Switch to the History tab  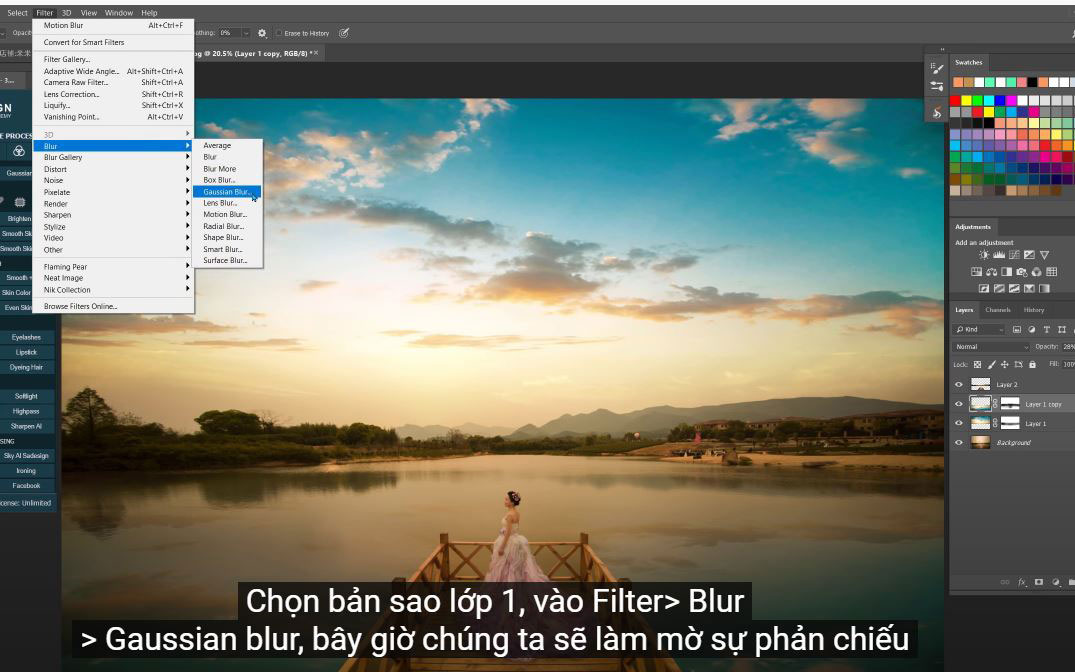click(1034, 310)
